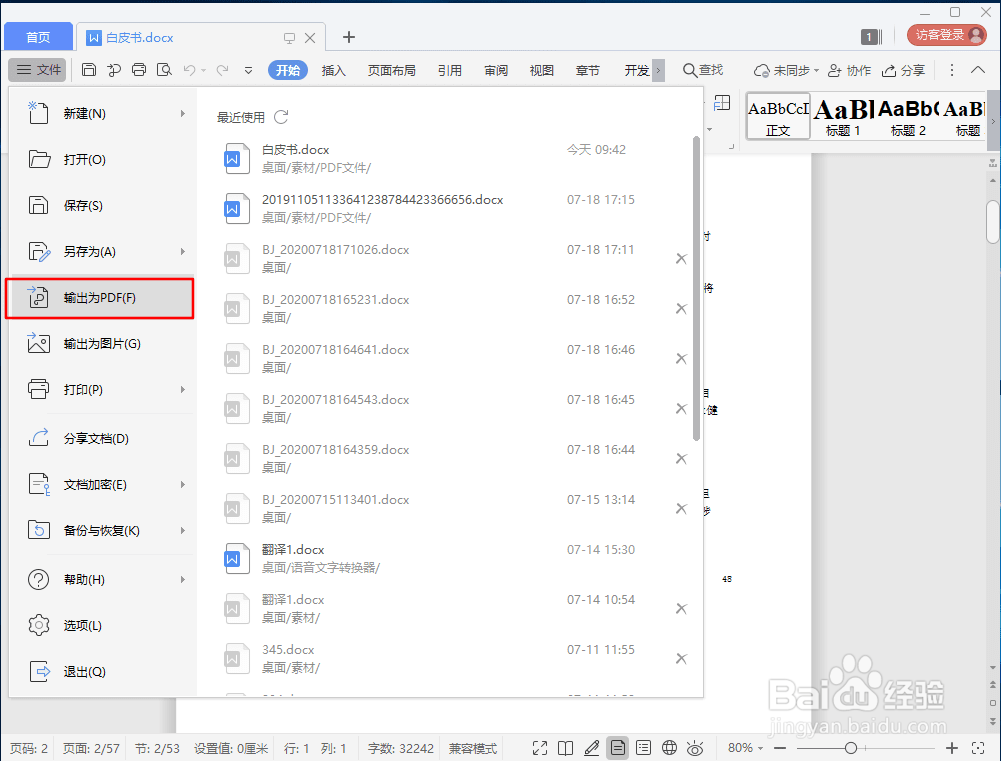Switch to web layout view via status bar icon
Viewport: 1001px width, 761px height.
tap(669, 747)
